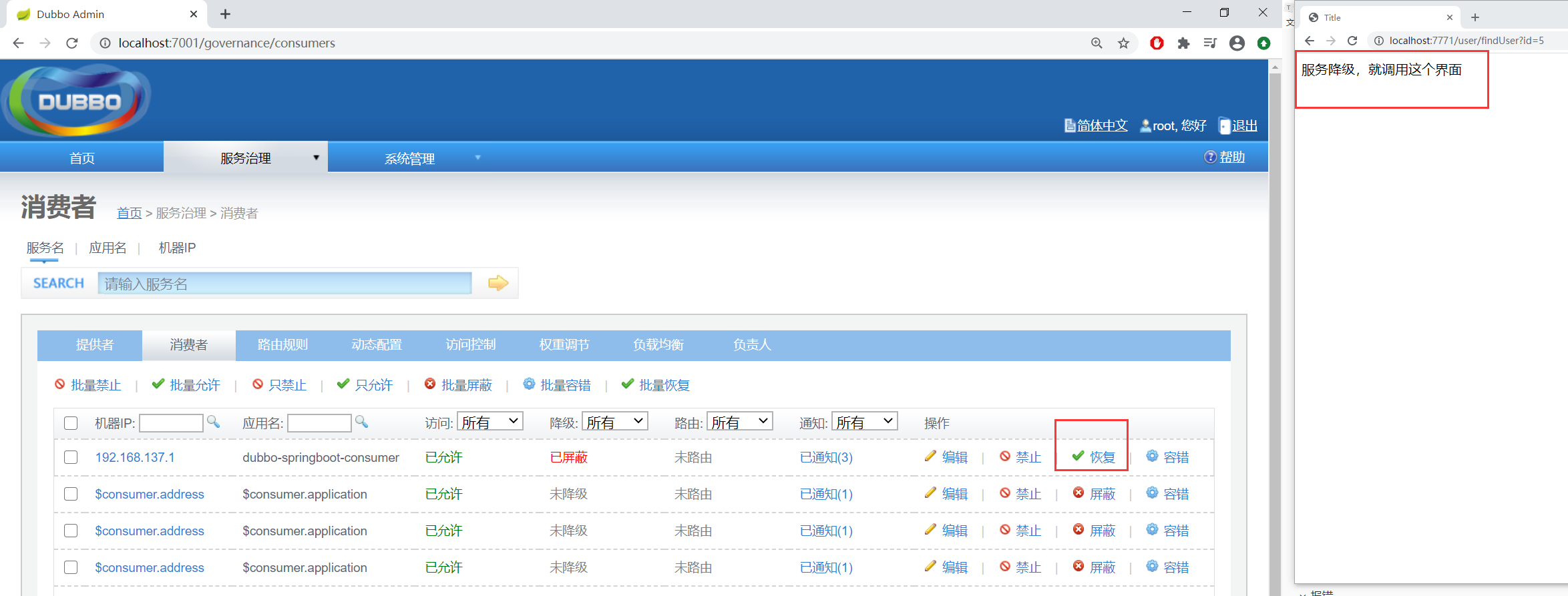The image size is (1568, 596).
Task: Close the Title tab in the right window
Action: (1450, 17)
